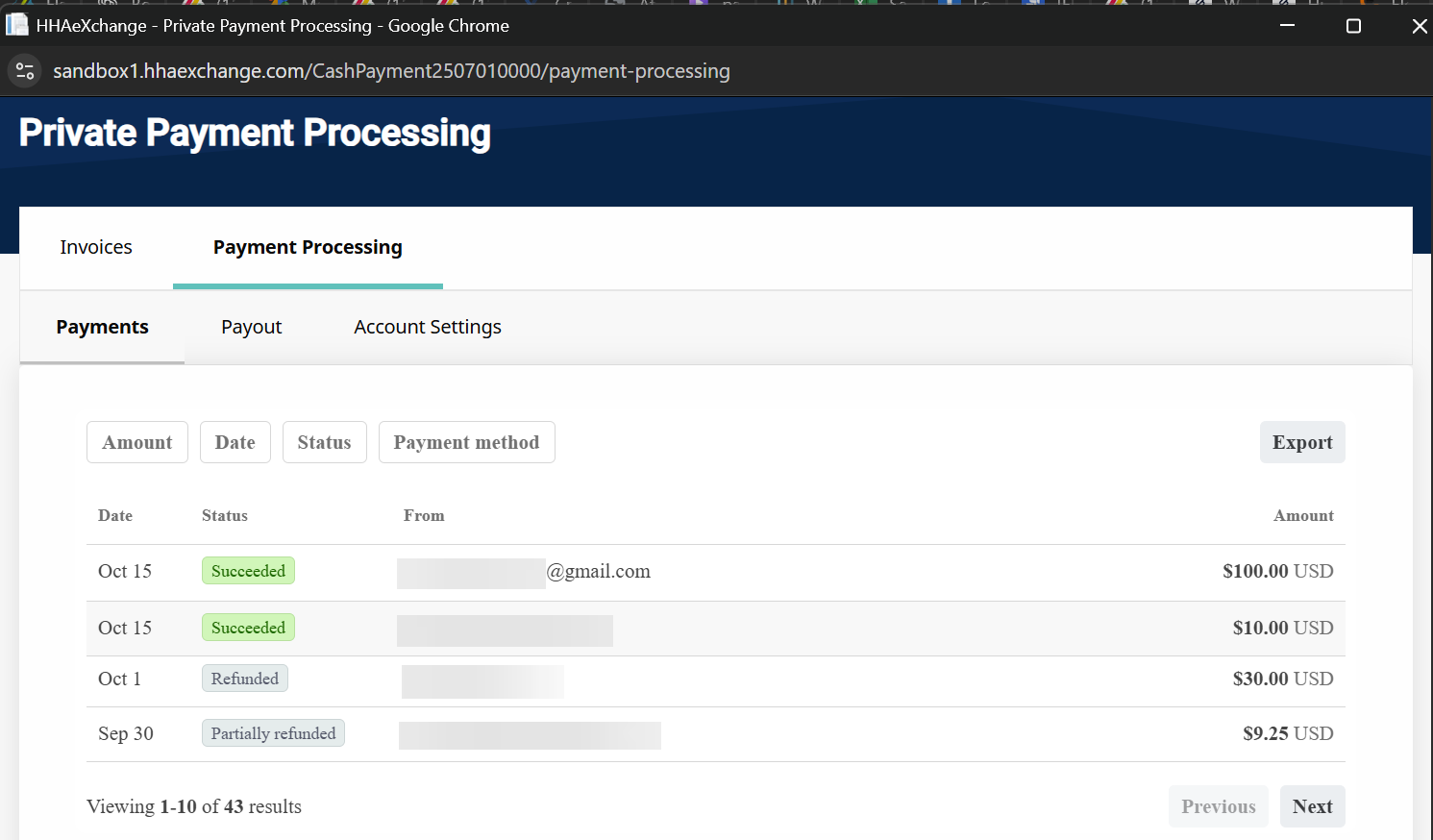Screen dimensions: 1433x840
Task: Open the Sep 30 Partially refunded payment
Action: (x=273, y=733)
